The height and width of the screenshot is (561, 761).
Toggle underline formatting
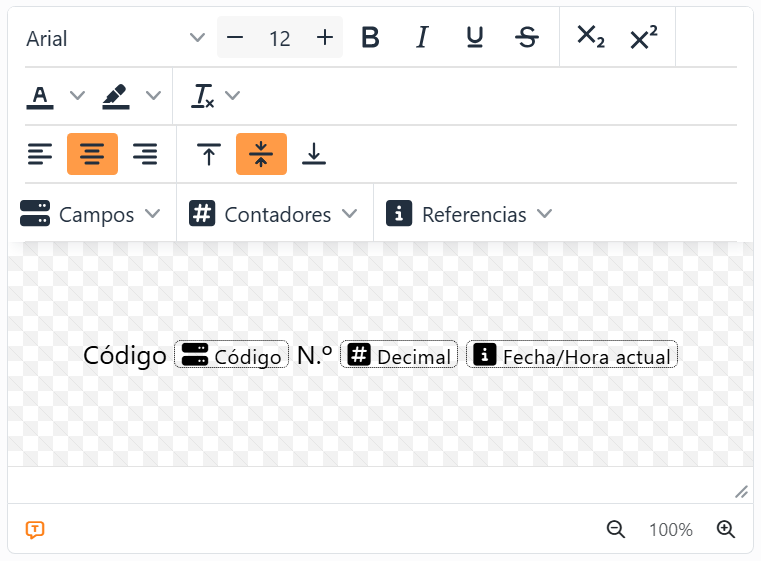[475, 37]
